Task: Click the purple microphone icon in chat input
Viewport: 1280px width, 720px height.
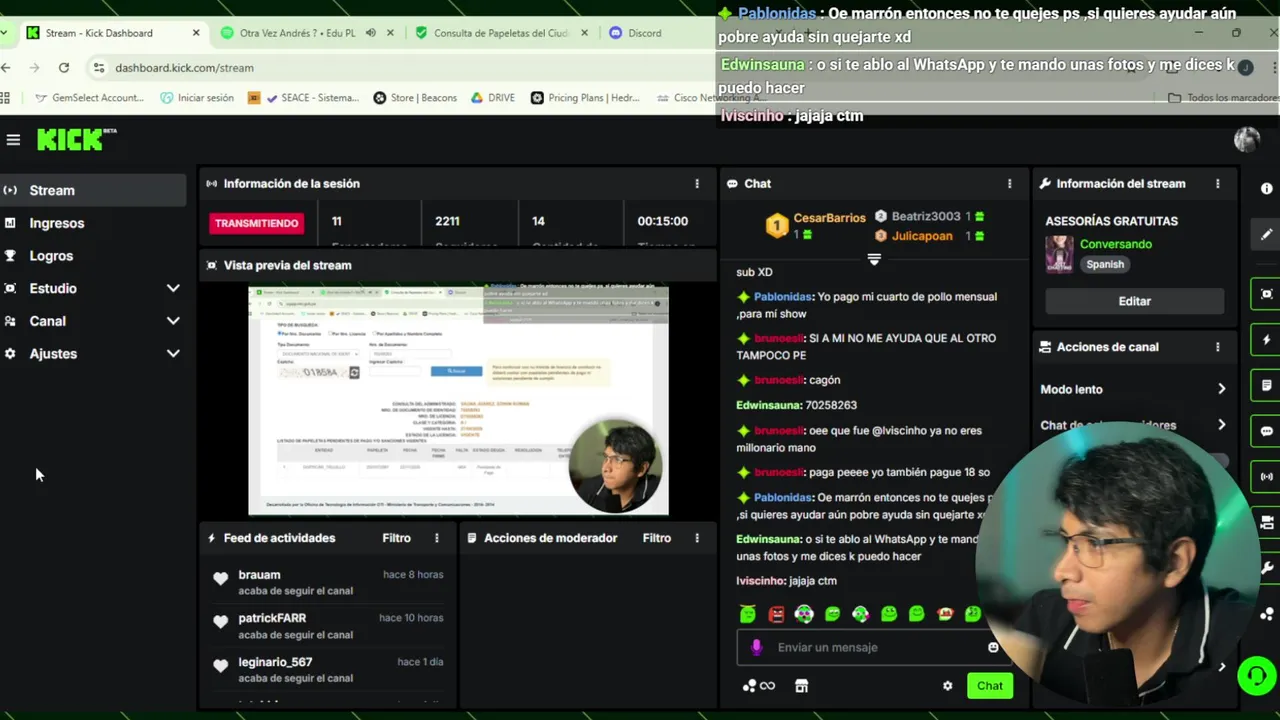Action: [756, 647]
